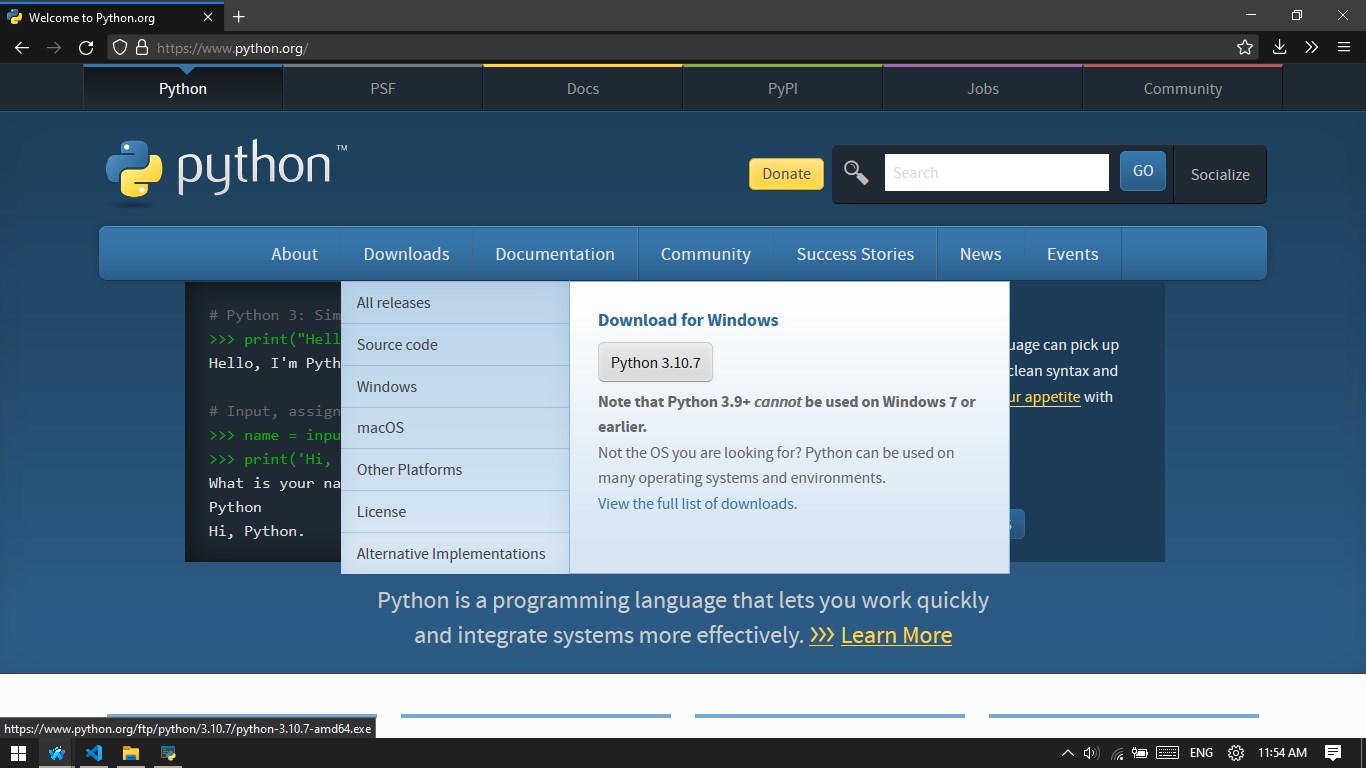Switch to the PyPI top tab
The height and width of the screenshot is (768, 1366).
783,88
